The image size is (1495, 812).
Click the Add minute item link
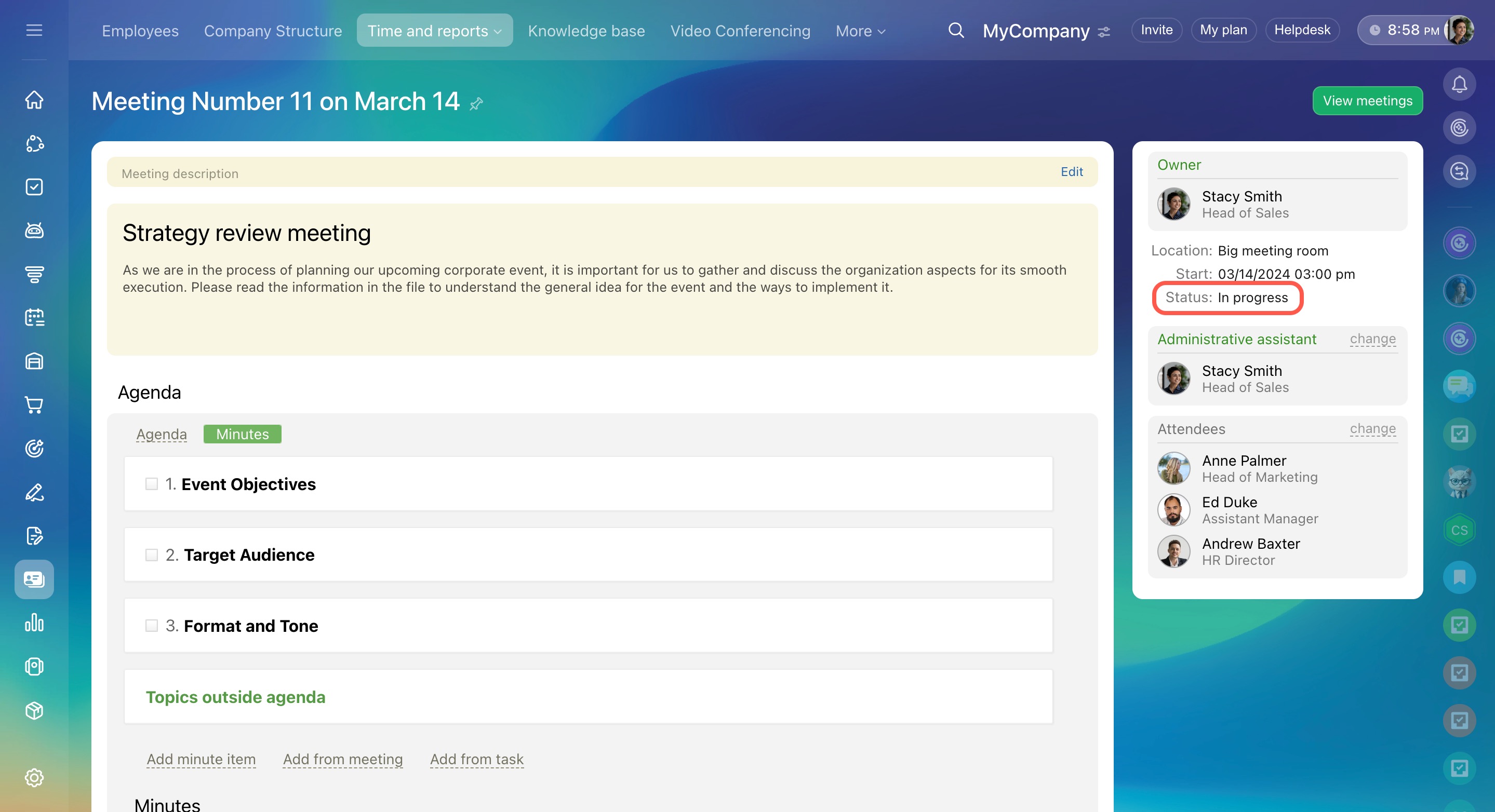[x=201, y=759]
